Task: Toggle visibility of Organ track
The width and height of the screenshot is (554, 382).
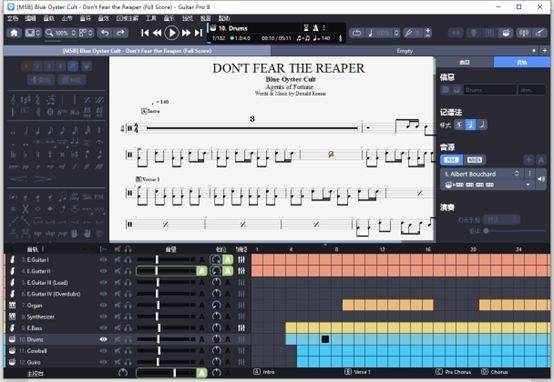Action: 103,305
